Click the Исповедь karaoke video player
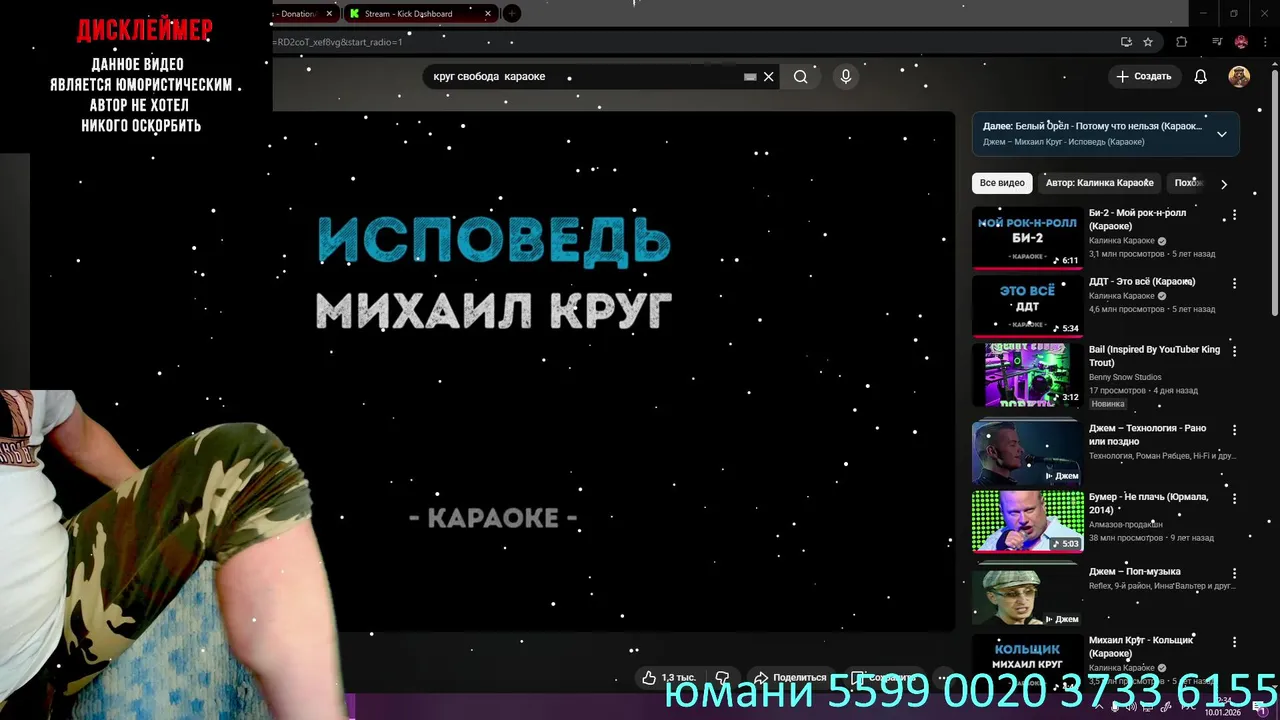1280x720 pixels. click(x=614, y=370)
